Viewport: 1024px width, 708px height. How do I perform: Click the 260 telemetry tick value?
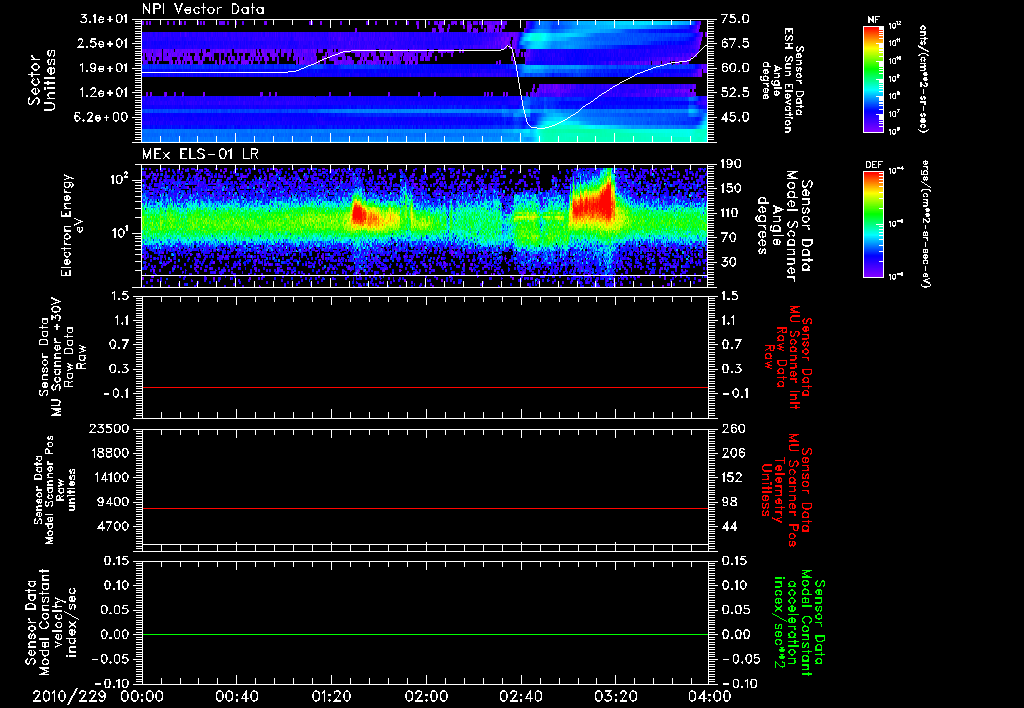point(731,428)
